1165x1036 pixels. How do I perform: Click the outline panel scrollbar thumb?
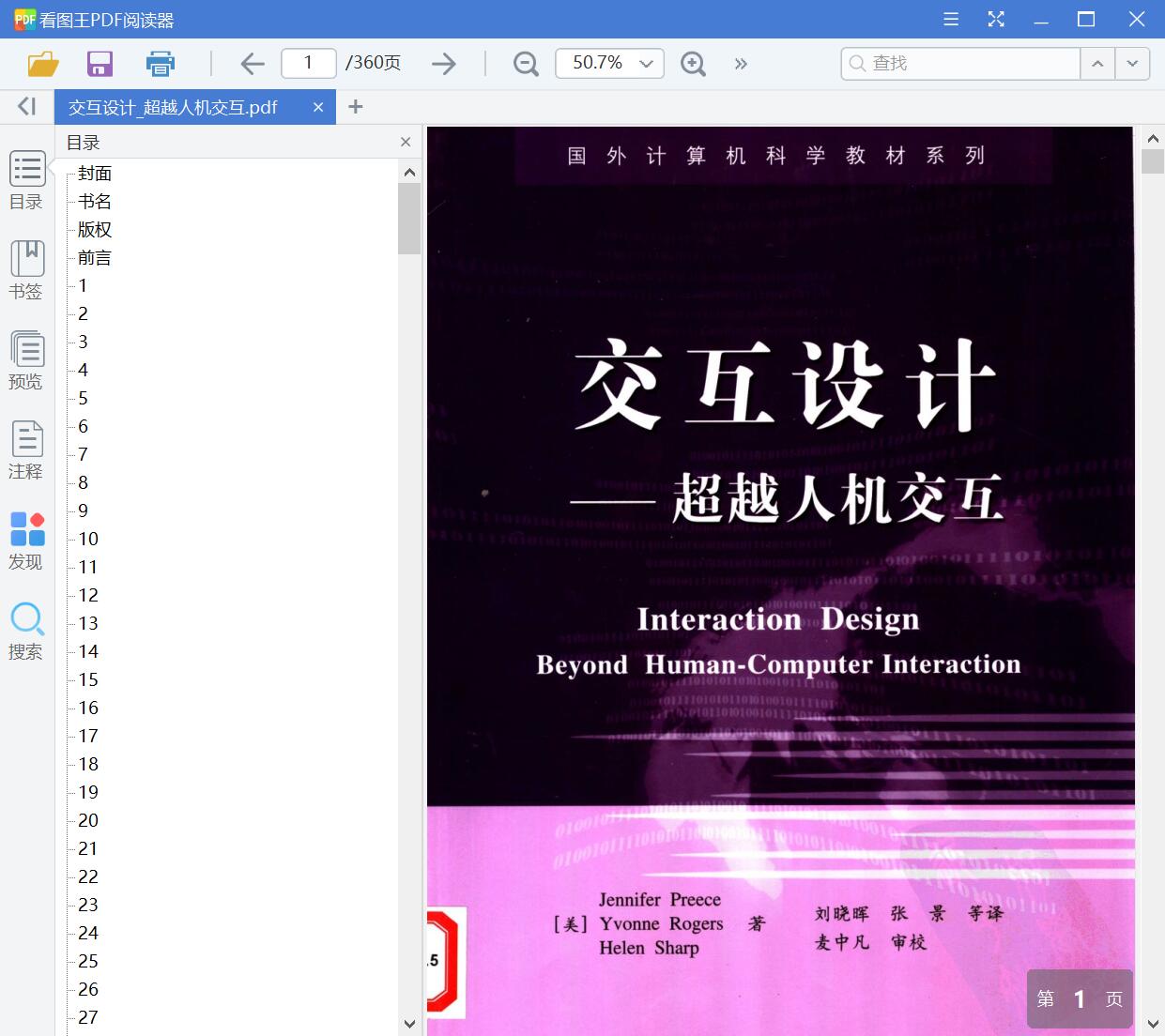click(x=409, y=219)
